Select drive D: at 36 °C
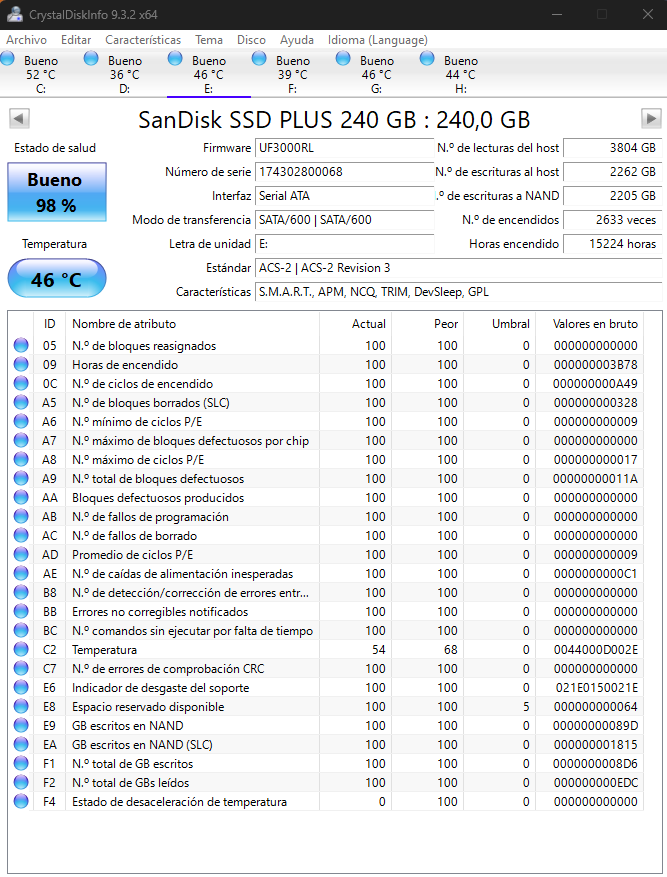Image resolution: width=667 pixels, height=877 pixels. 125,74
